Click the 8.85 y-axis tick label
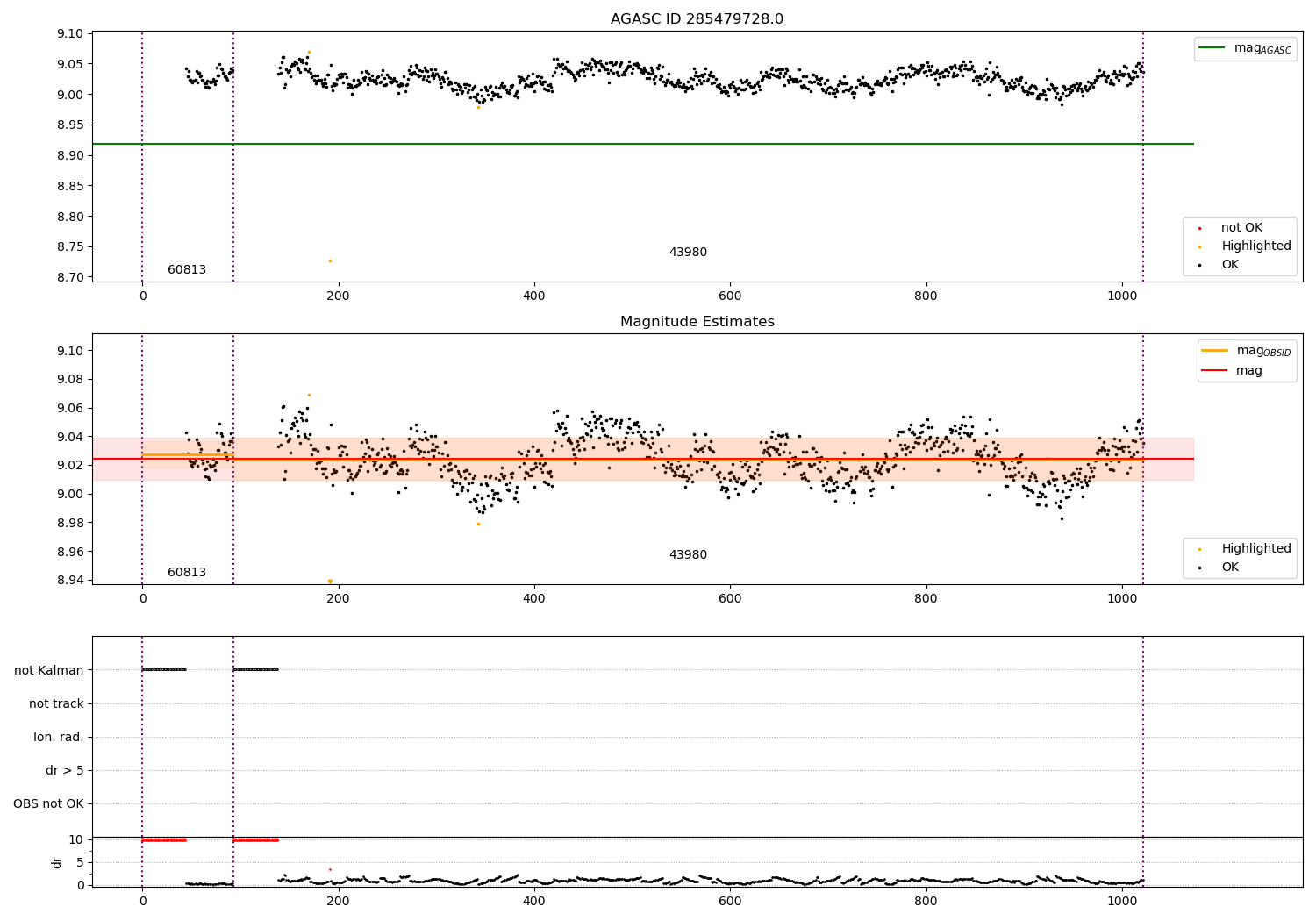 69,186
